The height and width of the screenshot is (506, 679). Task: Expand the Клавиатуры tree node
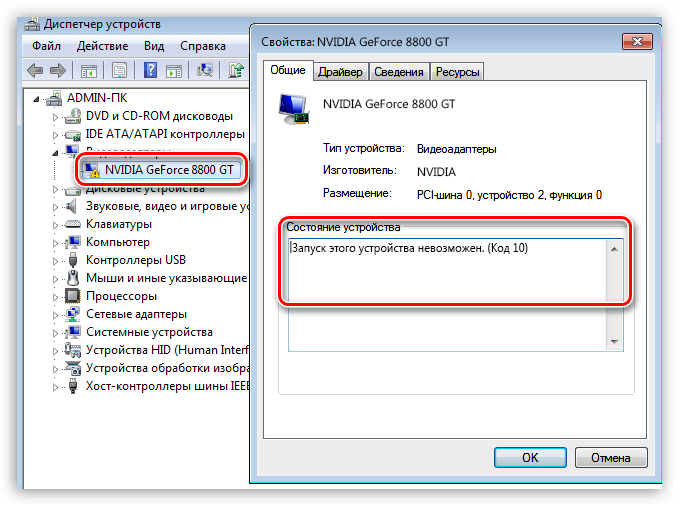click(55, 225)
